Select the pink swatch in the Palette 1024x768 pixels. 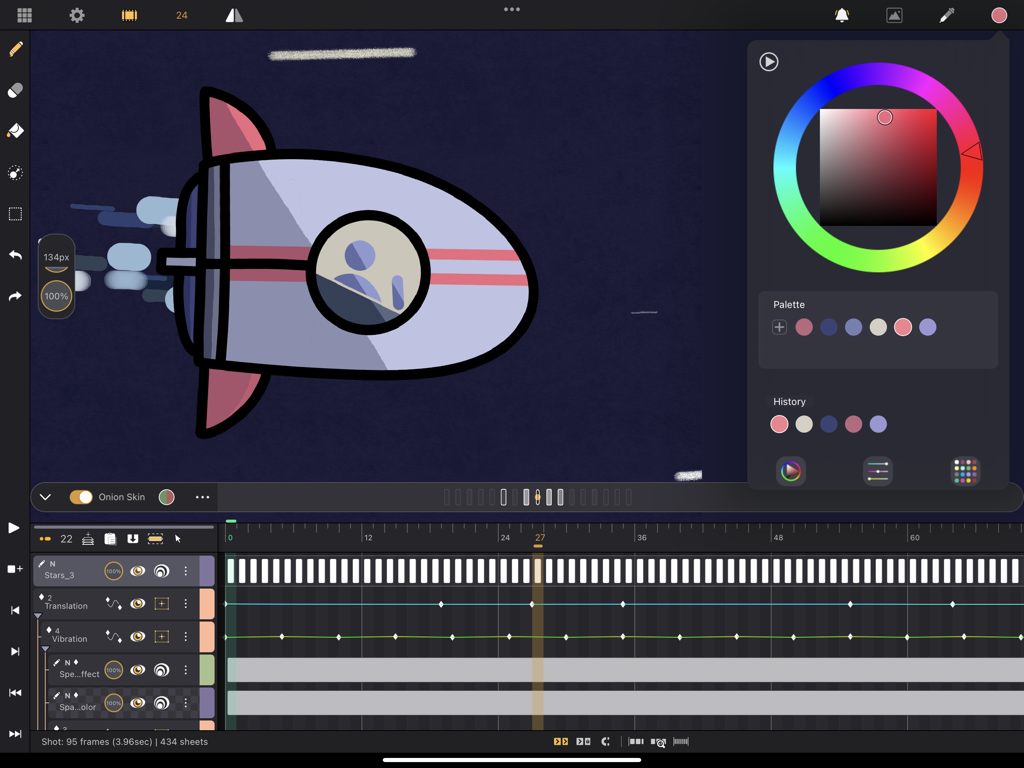[903, 327]
